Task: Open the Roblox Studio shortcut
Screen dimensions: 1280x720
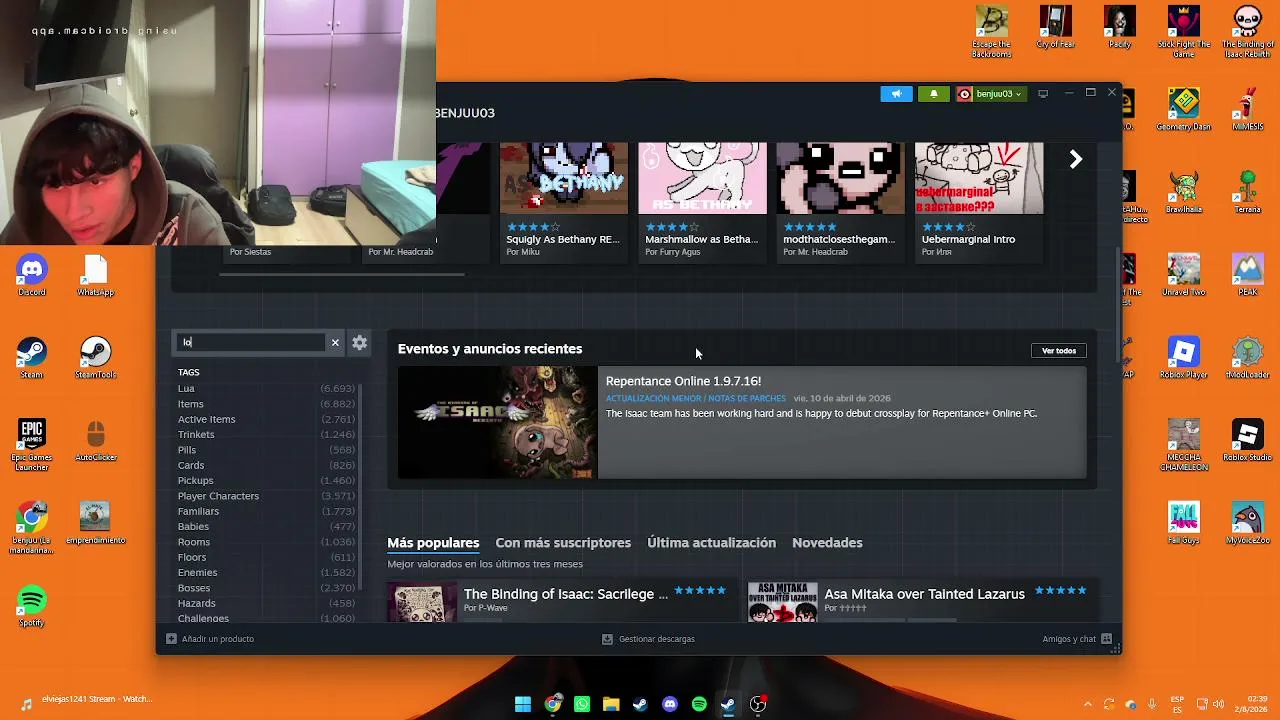Action: click(x=1248, y=441)
